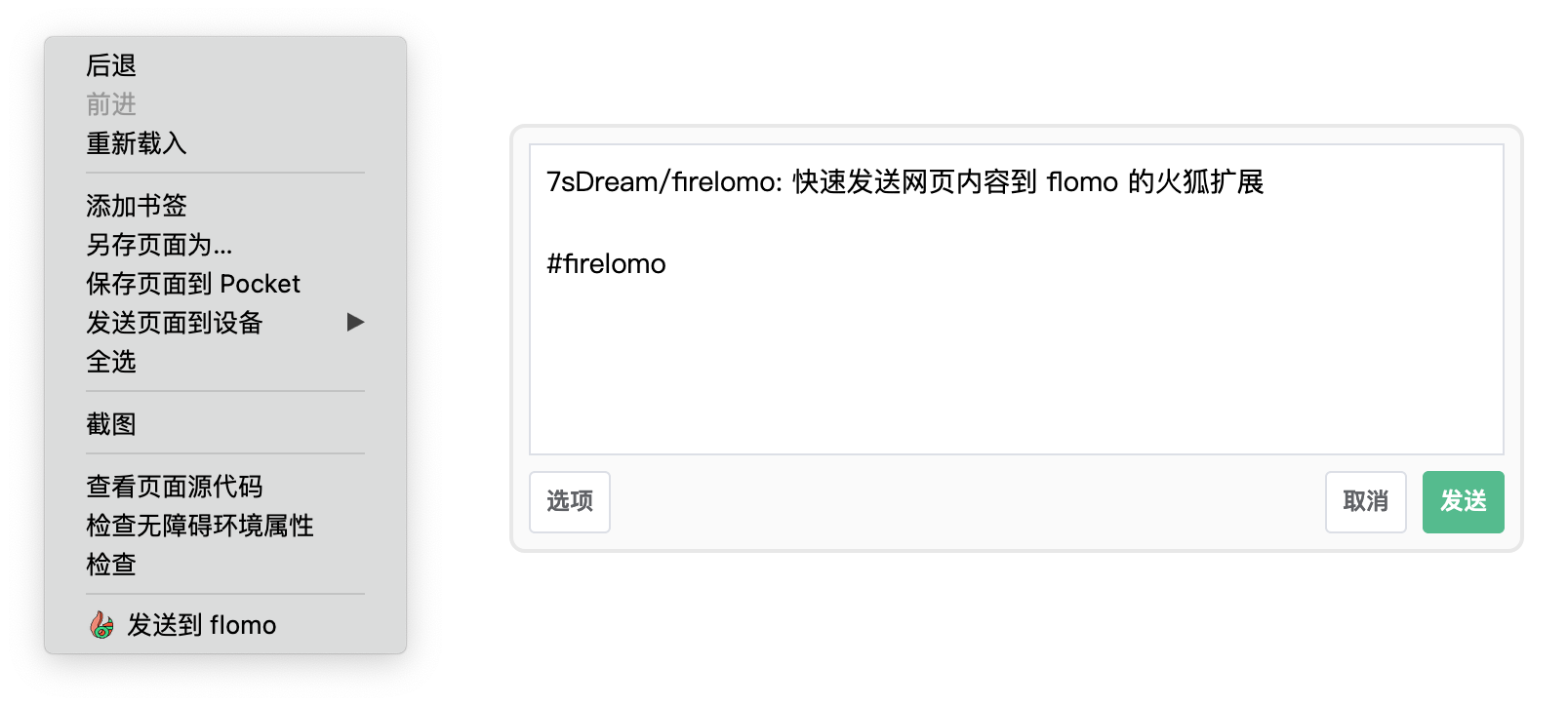The image size is (1568, 706).
Task: Select "全选" to select all content
Action: click(x=109, y=362)
